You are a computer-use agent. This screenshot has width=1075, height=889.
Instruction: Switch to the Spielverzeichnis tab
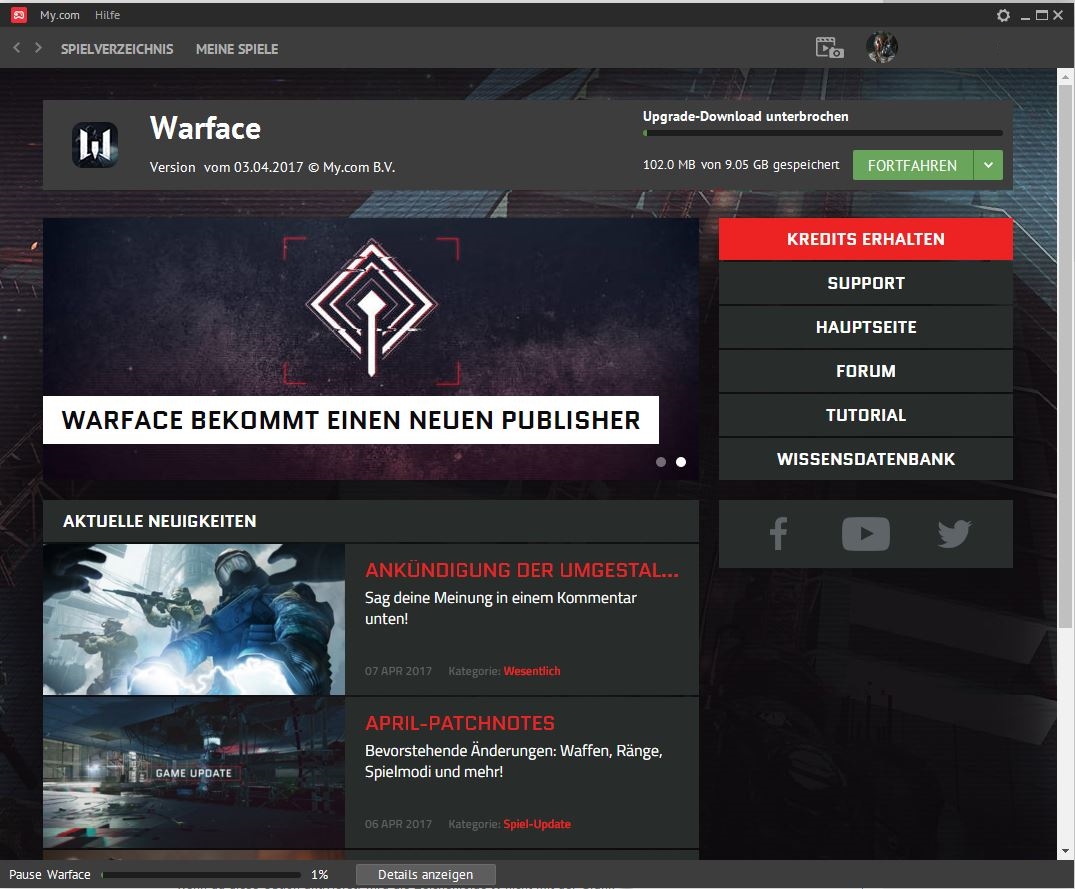coord(117,49)
